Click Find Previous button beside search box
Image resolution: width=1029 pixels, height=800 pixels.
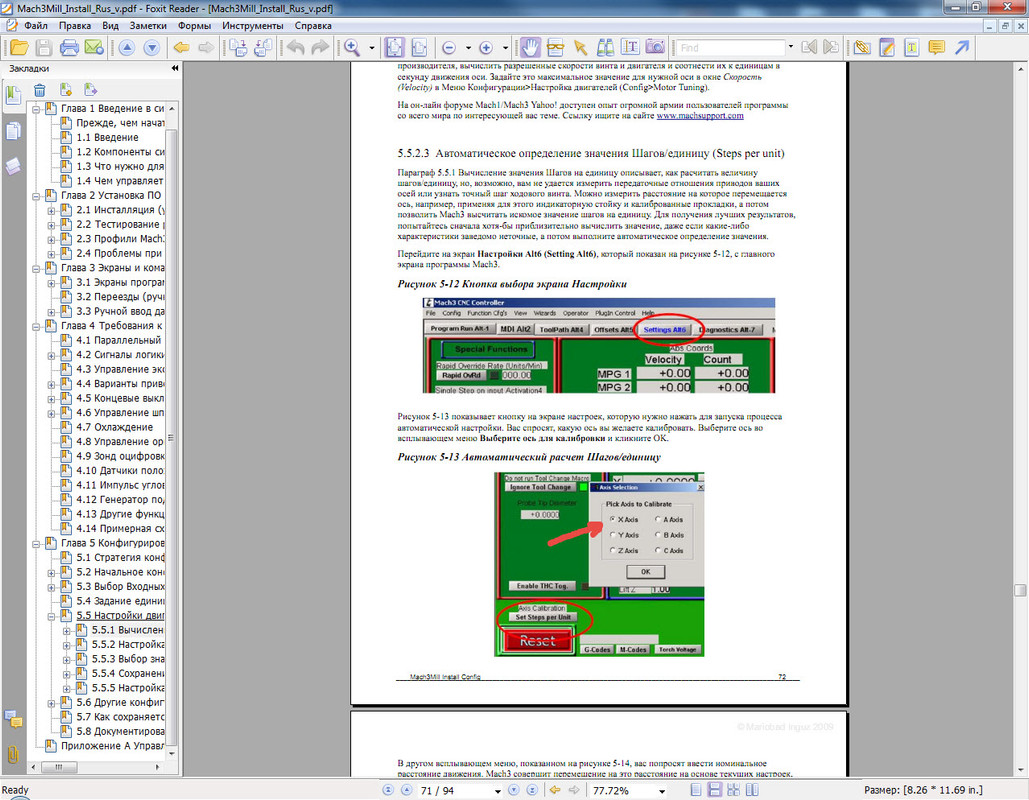(809, 47)
